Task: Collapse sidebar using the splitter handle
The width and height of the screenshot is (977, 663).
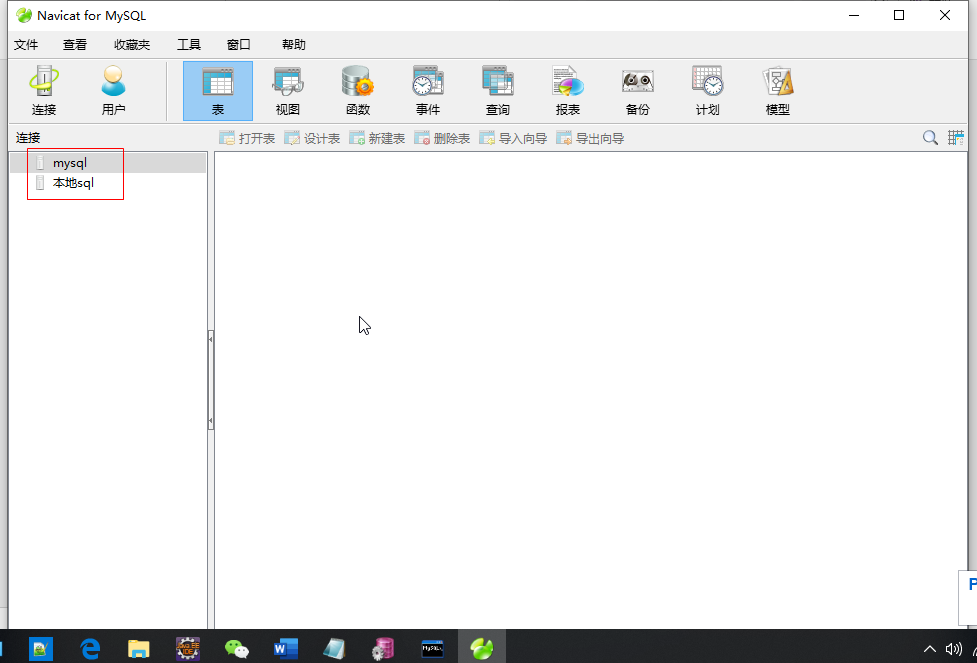Action: [x=211, y=380]
